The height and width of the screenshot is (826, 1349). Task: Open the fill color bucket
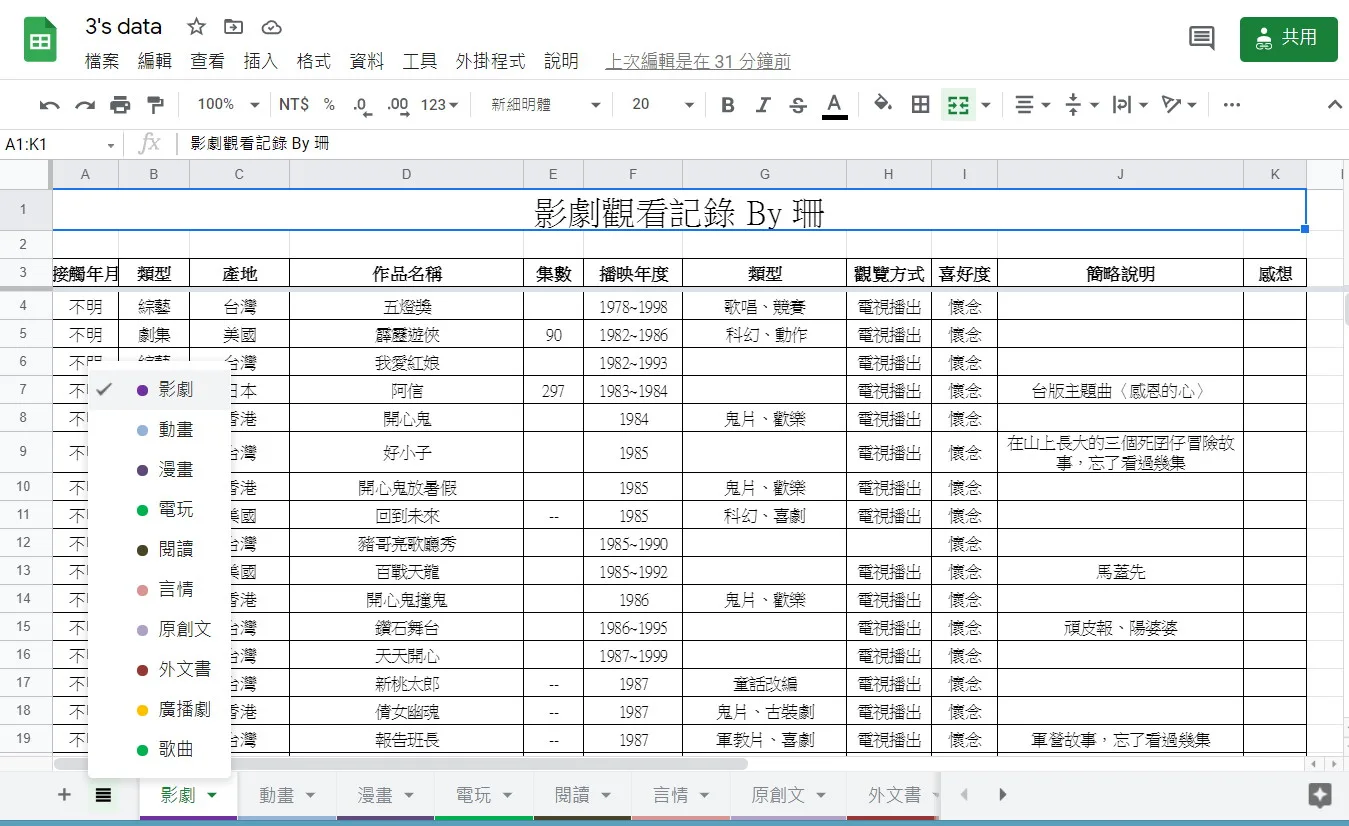tap(882, 105)
